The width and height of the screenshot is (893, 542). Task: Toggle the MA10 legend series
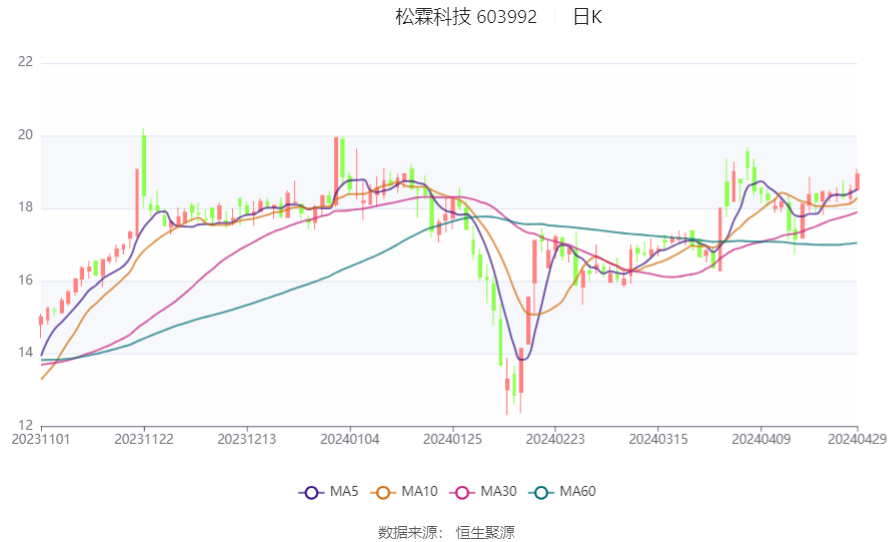[404, 492]
